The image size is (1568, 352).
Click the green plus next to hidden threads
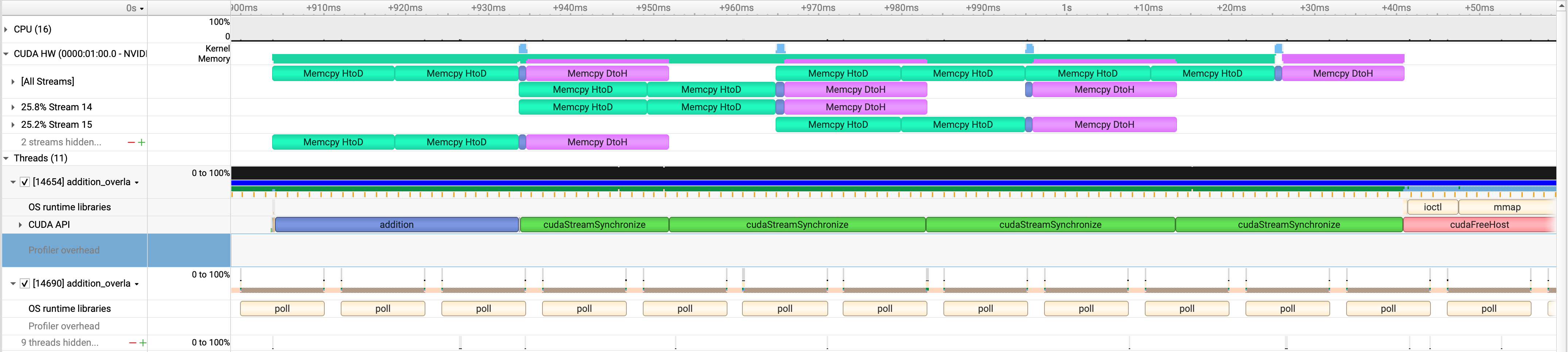(143, 343)
